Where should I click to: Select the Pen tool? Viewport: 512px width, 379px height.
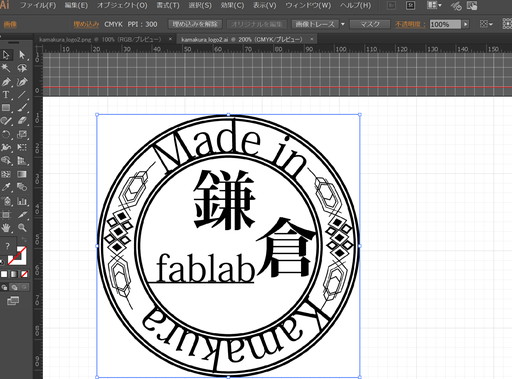click(x=6, y=82)
